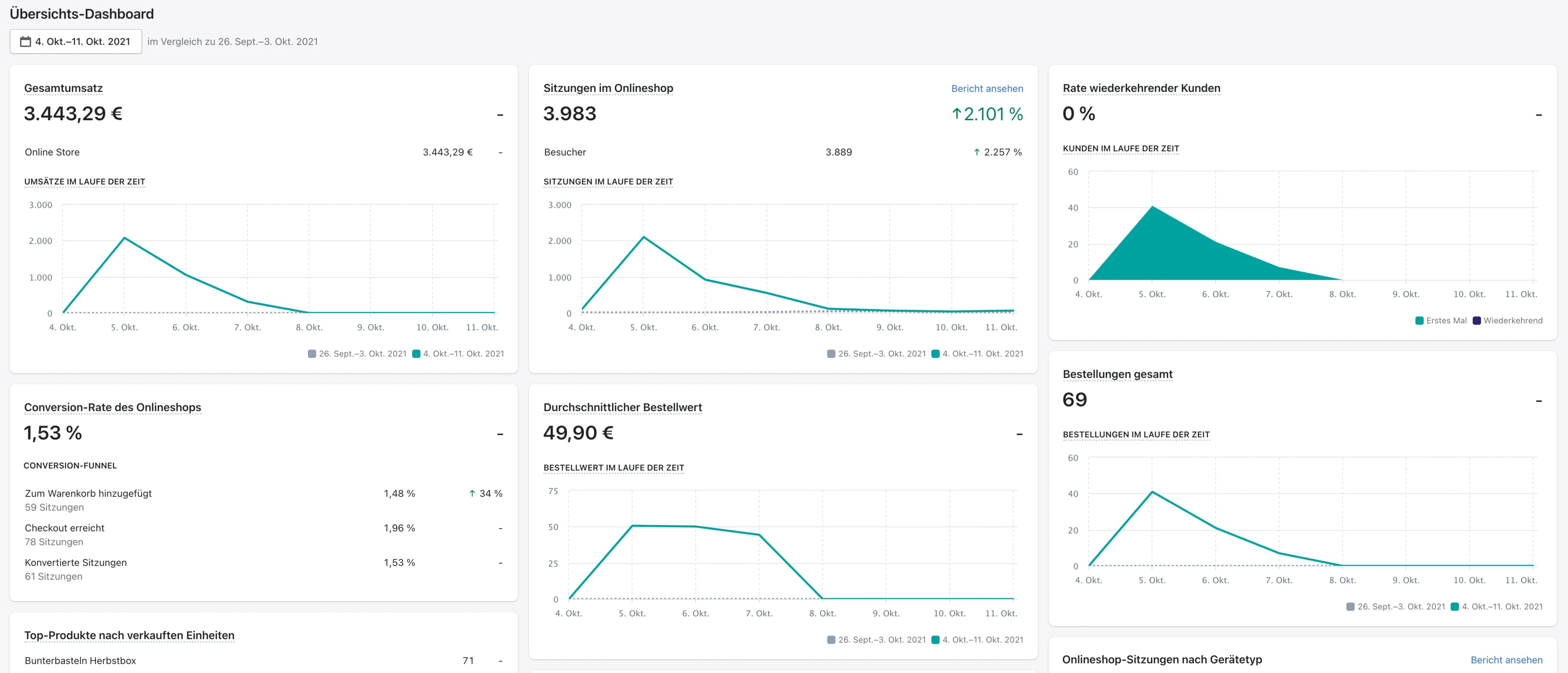Click the Top-Produkte nach verkauften Einheiten title

[x=129, y=635]
